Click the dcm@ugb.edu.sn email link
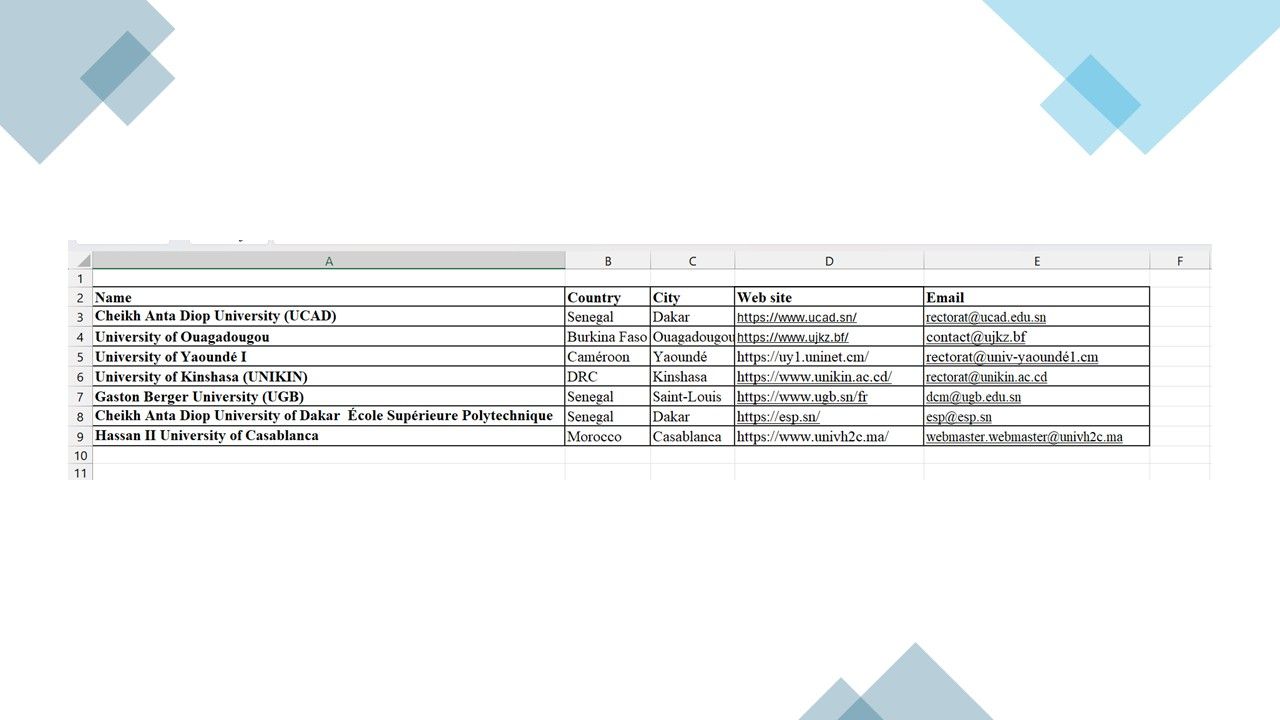The height and width of the screenshot is (720, 1280). [973, 398]
